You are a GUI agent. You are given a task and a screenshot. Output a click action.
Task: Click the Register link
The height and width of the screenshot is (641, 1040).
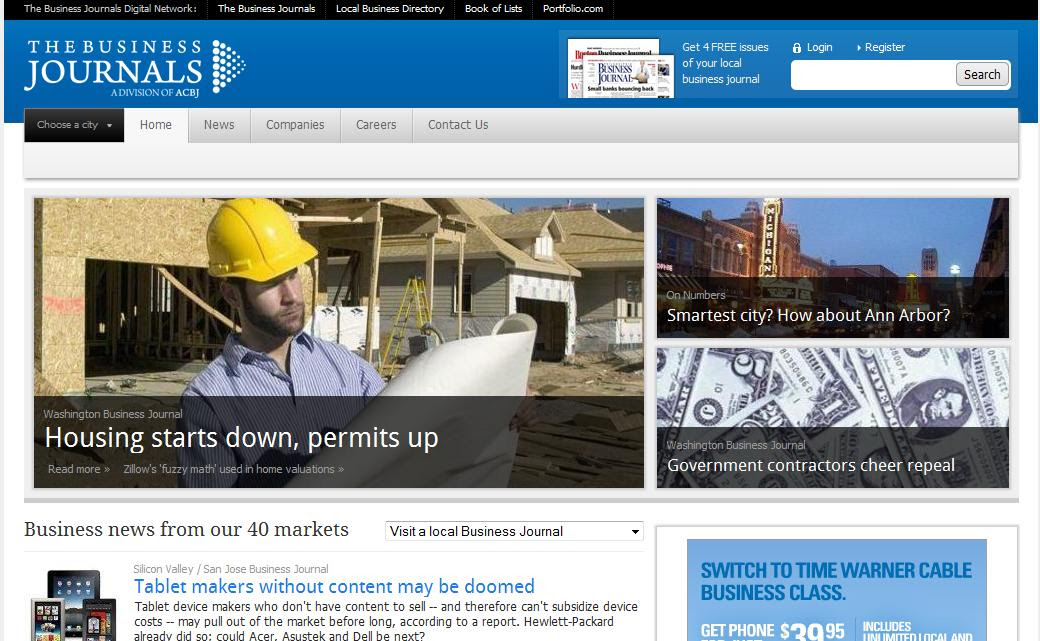pyautogui.click(x=885, y=47)
